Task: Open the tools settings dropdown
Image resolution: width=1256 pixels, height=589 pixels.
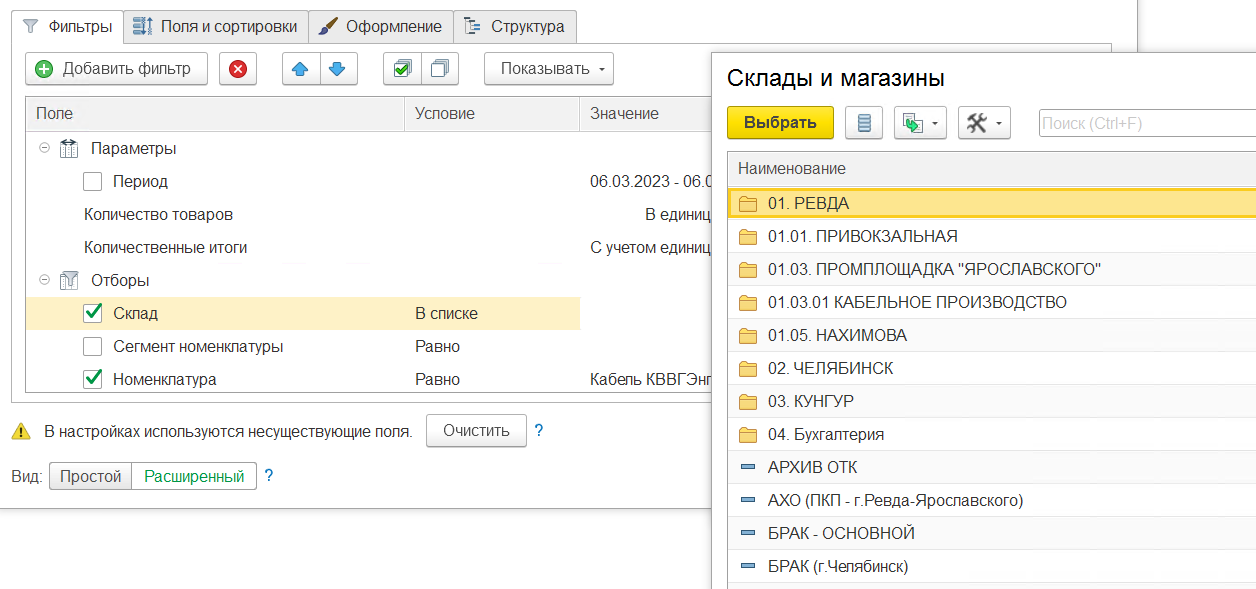Action: [x=985, y=123]
